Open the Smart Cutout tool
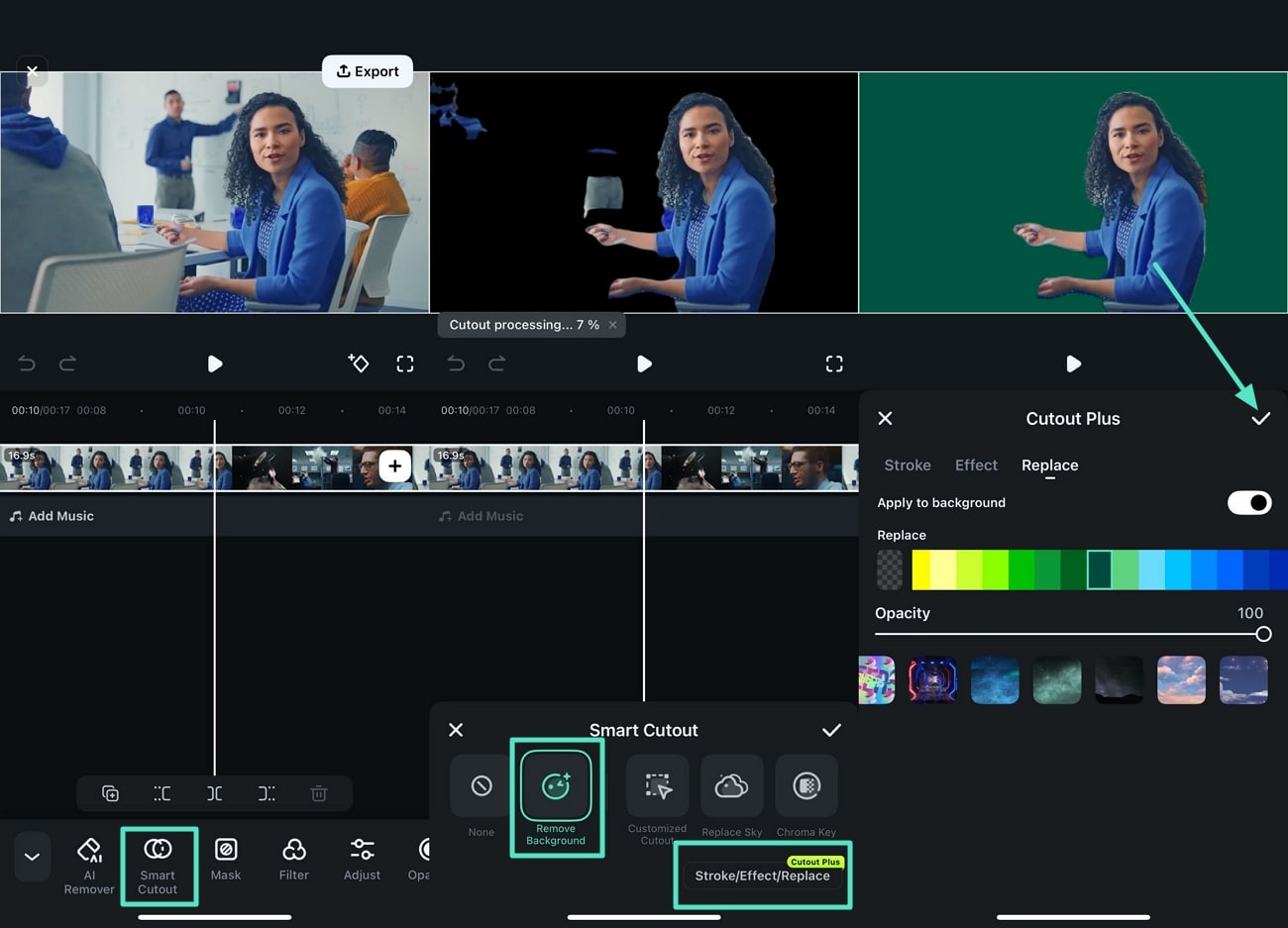Image resolution: width=1288 pixels, height=928 pixels. click(x=158, y=866)
